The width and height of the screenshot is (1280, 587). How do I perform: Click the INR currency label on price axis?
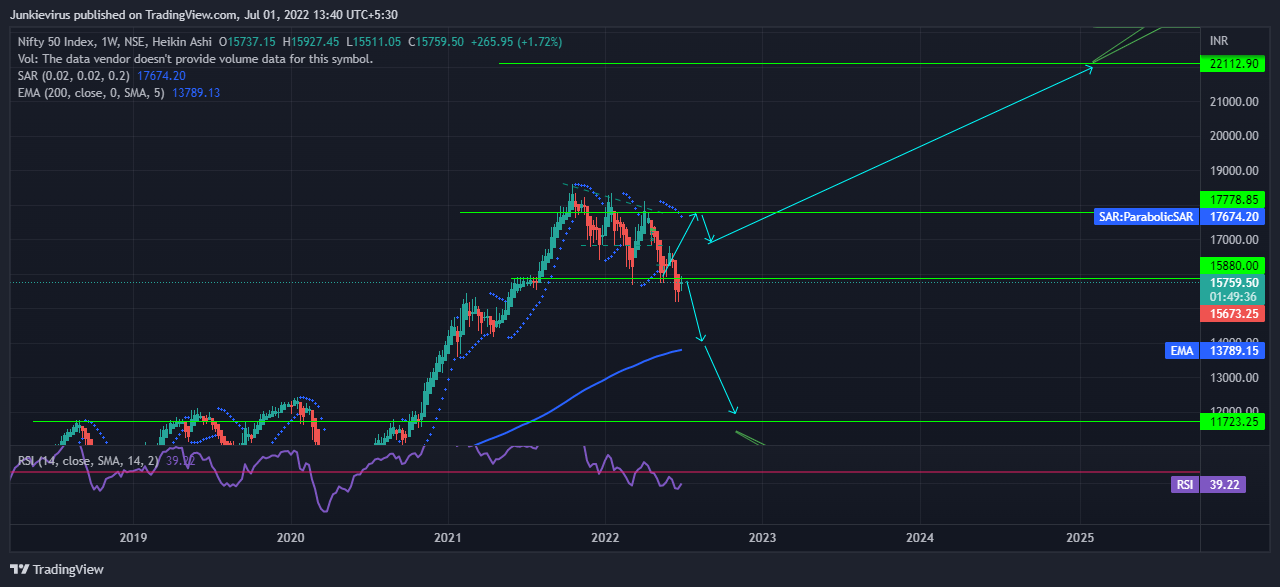pyautogui.click(x=1219, y=41)
